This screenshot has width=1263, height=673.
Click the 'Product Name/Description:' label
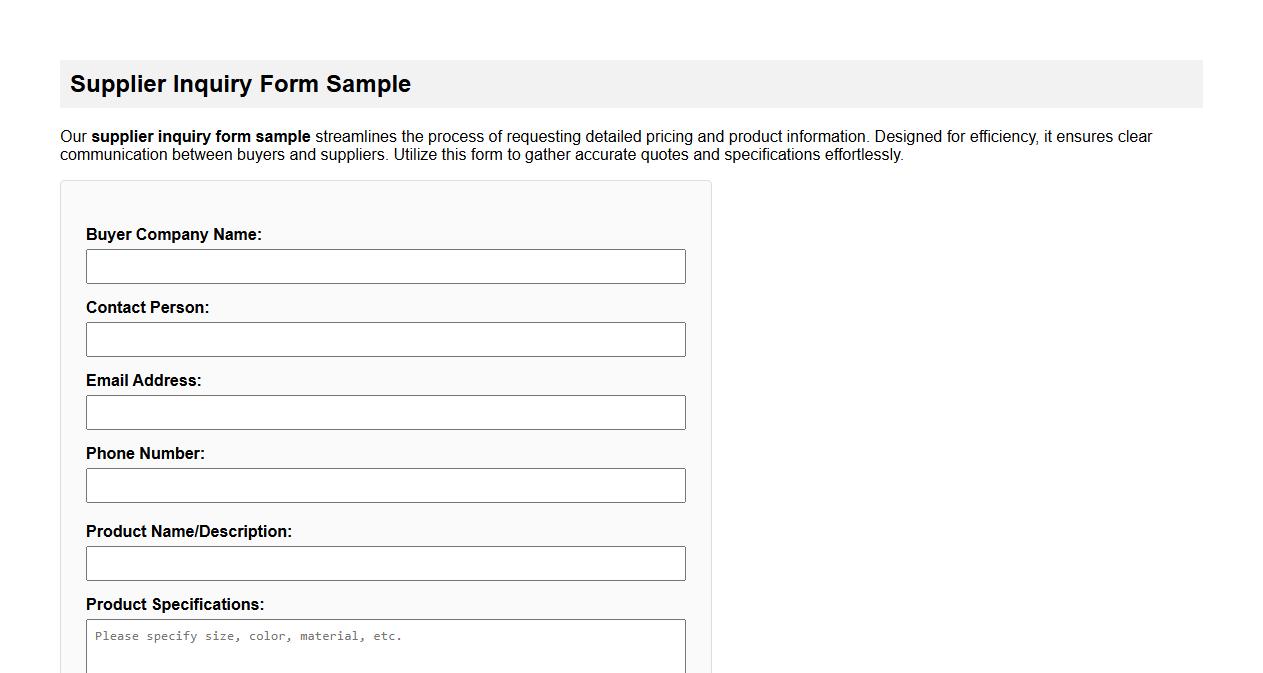coord(190,531)
